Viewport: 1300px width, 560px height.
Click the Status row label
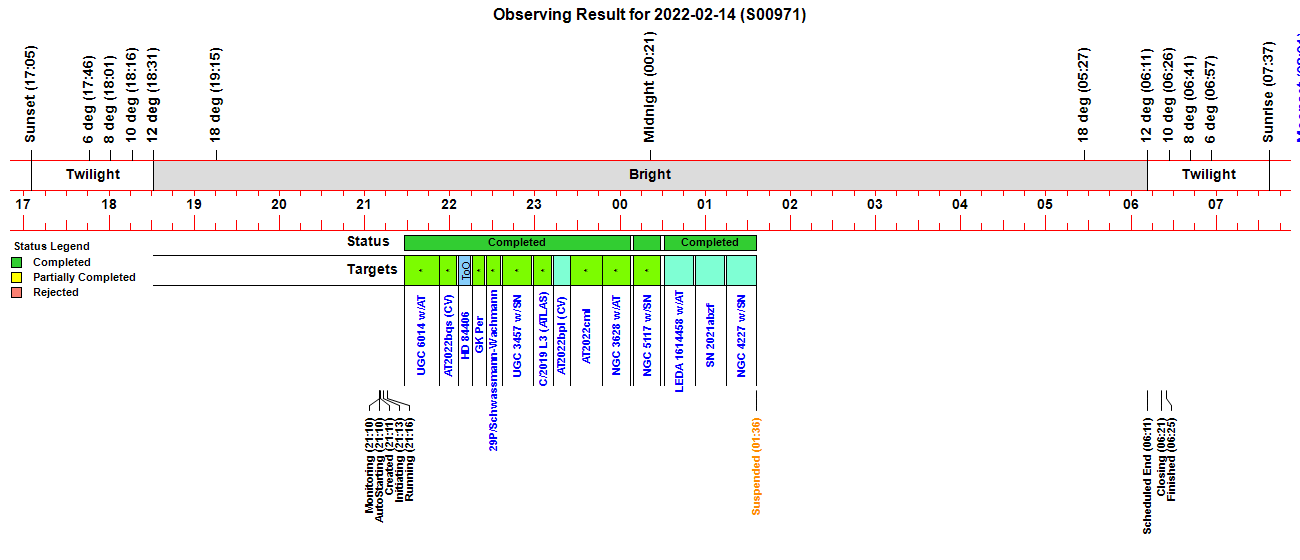368,241
